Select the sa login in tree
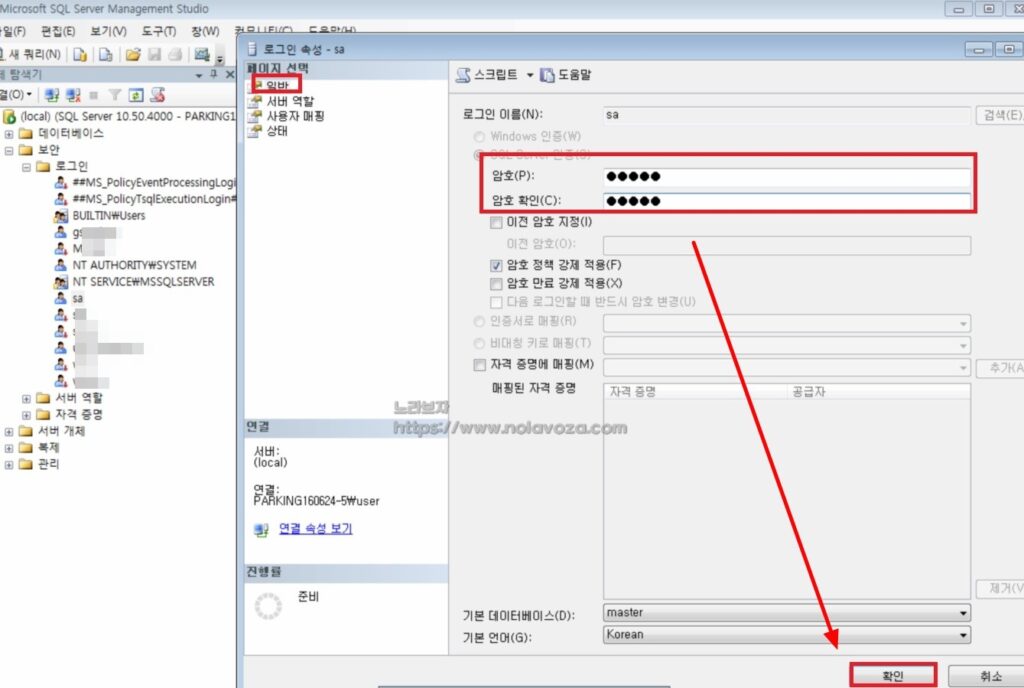The width and height of the screenshot is (1024, 688). (x=78, y=298)
